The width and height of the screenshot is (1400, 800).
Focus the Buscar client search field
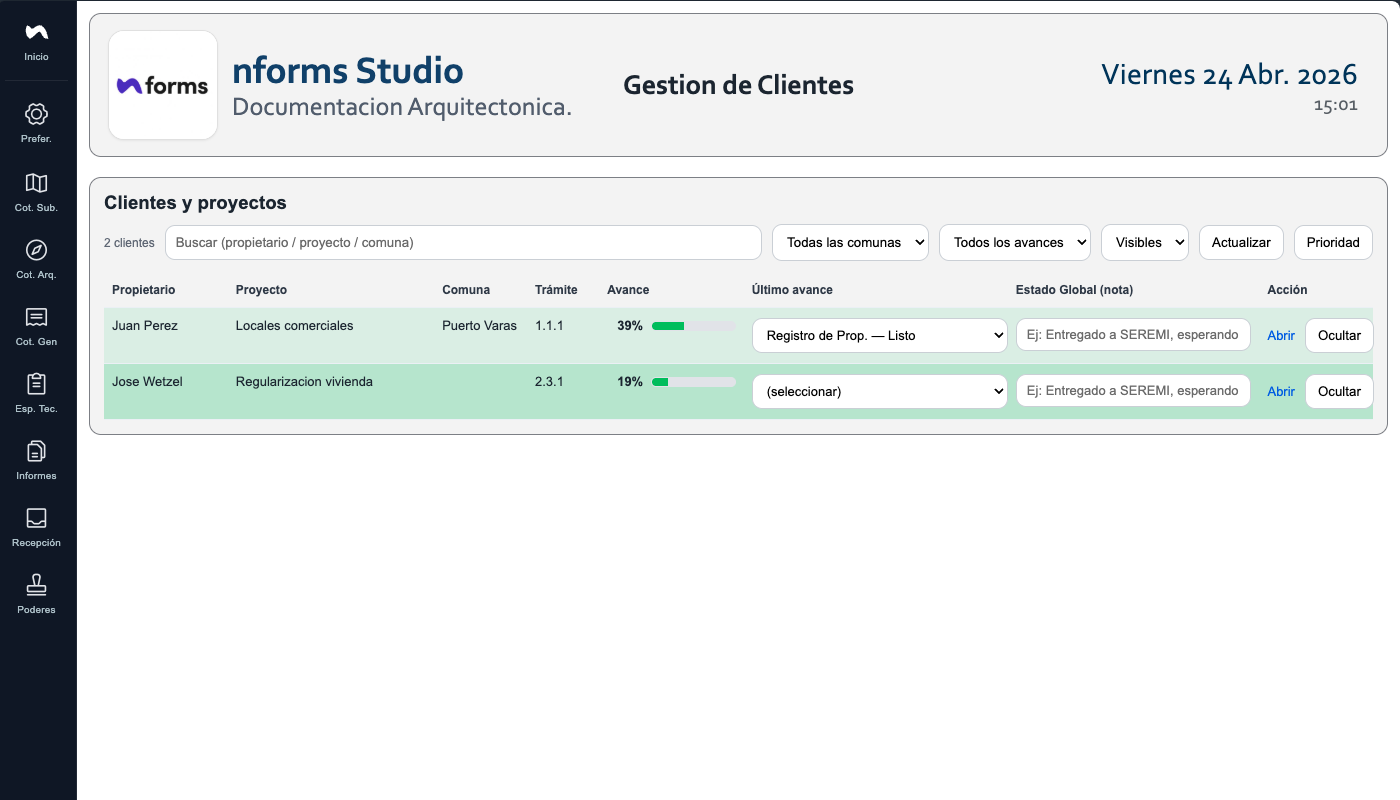pyautogui.click(x=463, y=242)
